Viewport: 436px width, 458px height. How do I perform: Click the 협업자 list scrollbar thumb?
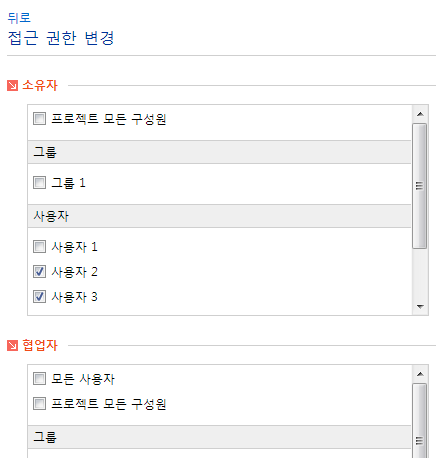420,421
